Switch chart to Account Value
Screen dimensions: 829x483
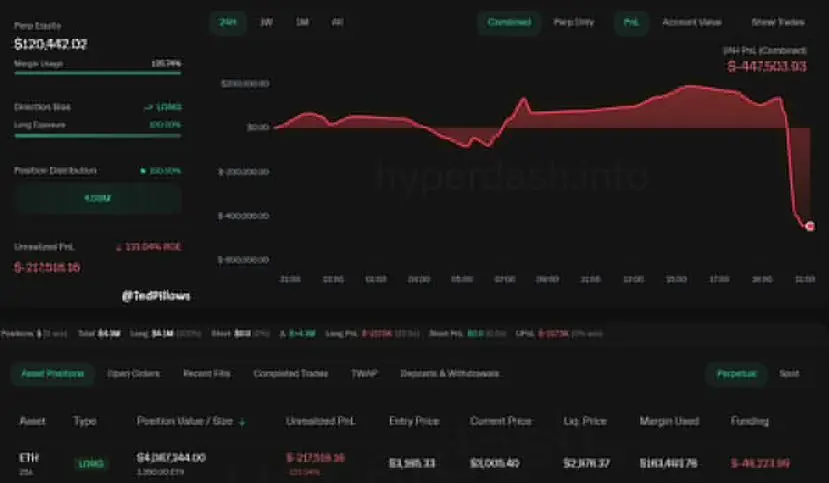[x=692, y=22]
